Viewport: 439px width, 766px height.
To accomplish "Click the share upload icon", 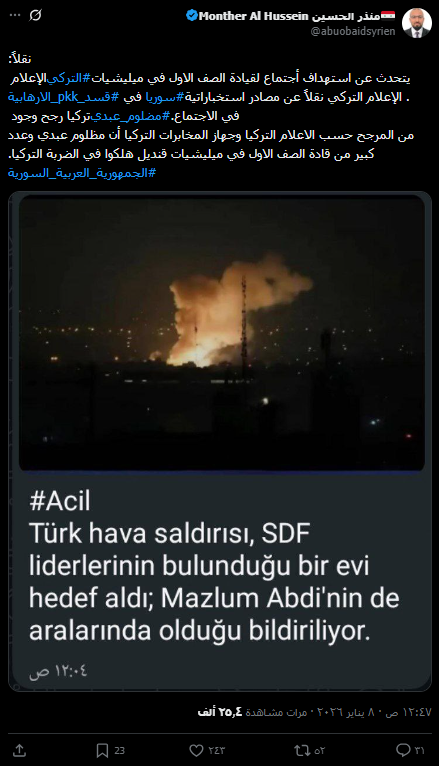I will point(19,750).
